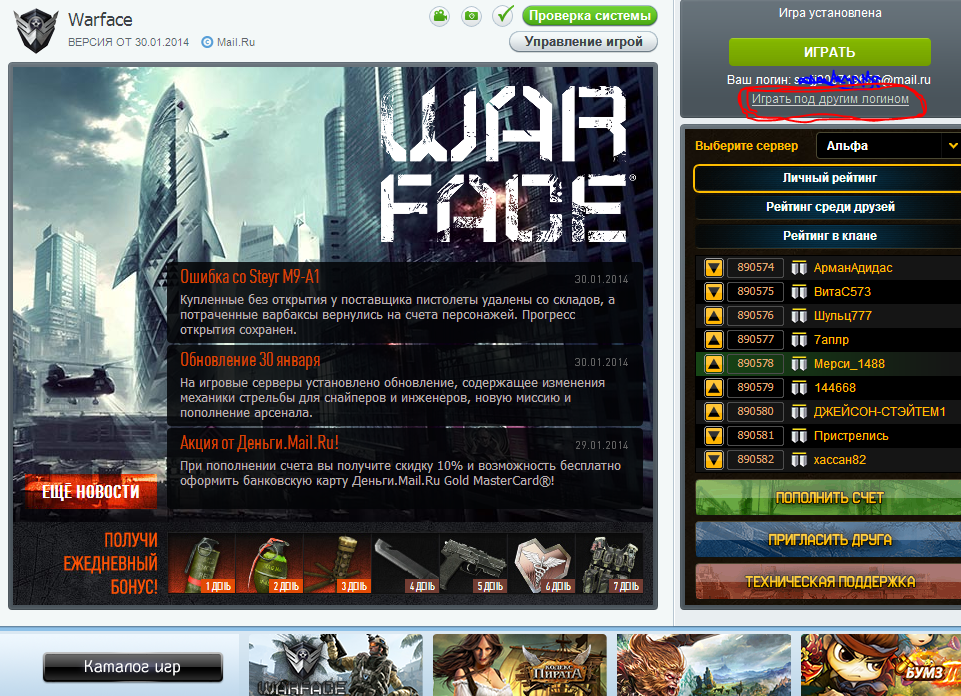Claim the day 5 pistol bonus
Screen dimensions: 961x696
[x=474, y=564]
